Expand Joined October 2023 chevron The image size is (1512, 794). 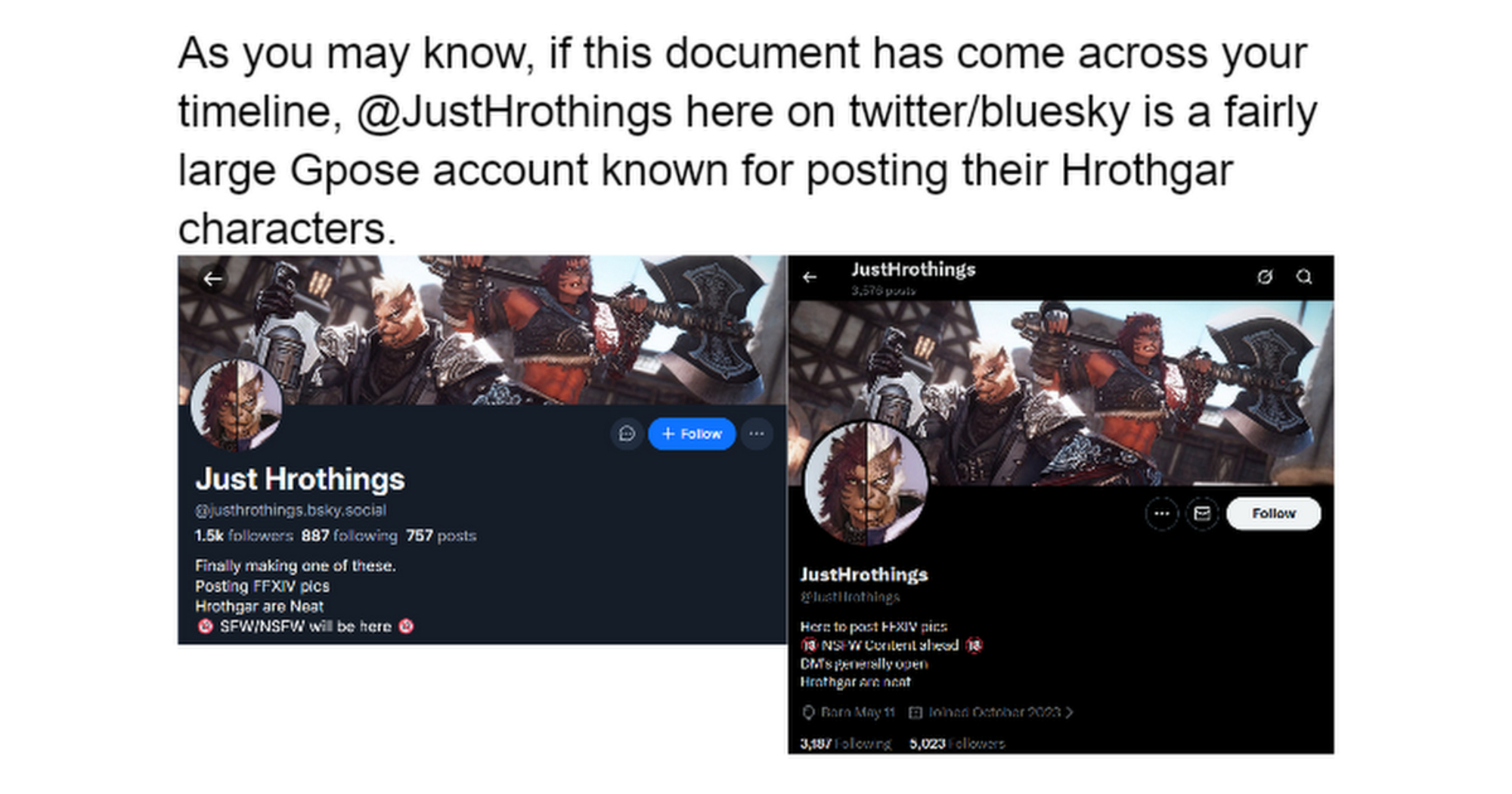pos(1069,712)
